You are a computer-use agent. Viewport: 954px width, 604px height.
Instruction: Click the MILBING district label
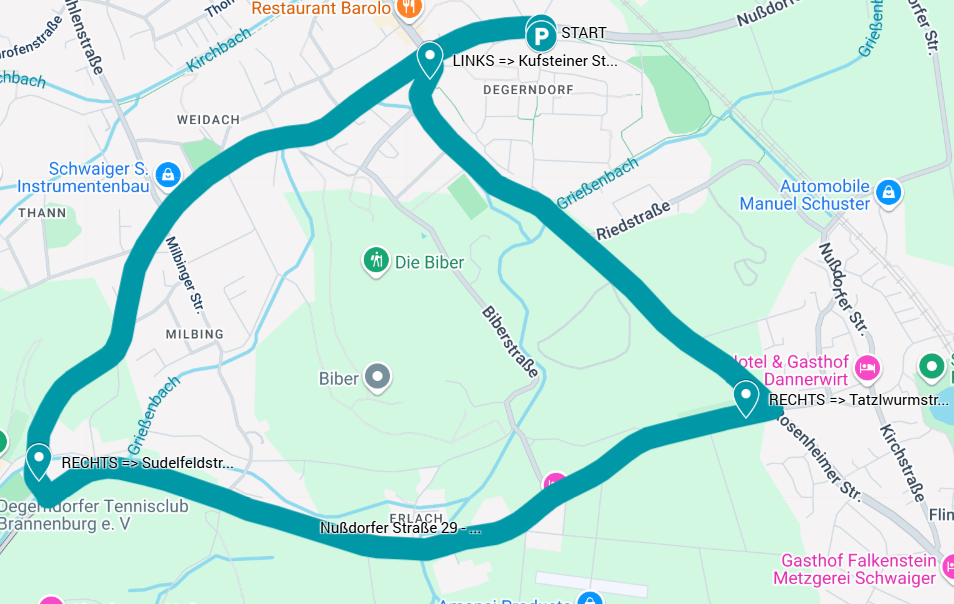click(x=195, y=334)
